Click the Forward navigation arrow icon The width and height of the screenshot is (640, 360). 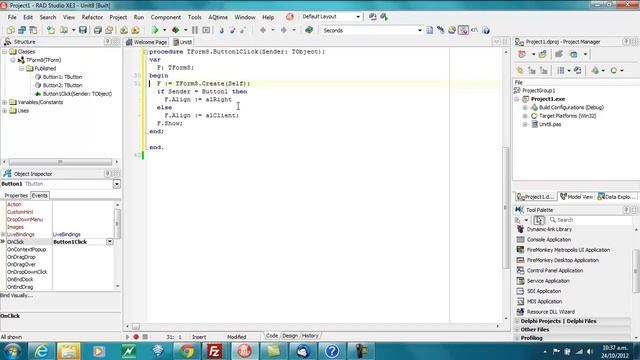(284, 30)
